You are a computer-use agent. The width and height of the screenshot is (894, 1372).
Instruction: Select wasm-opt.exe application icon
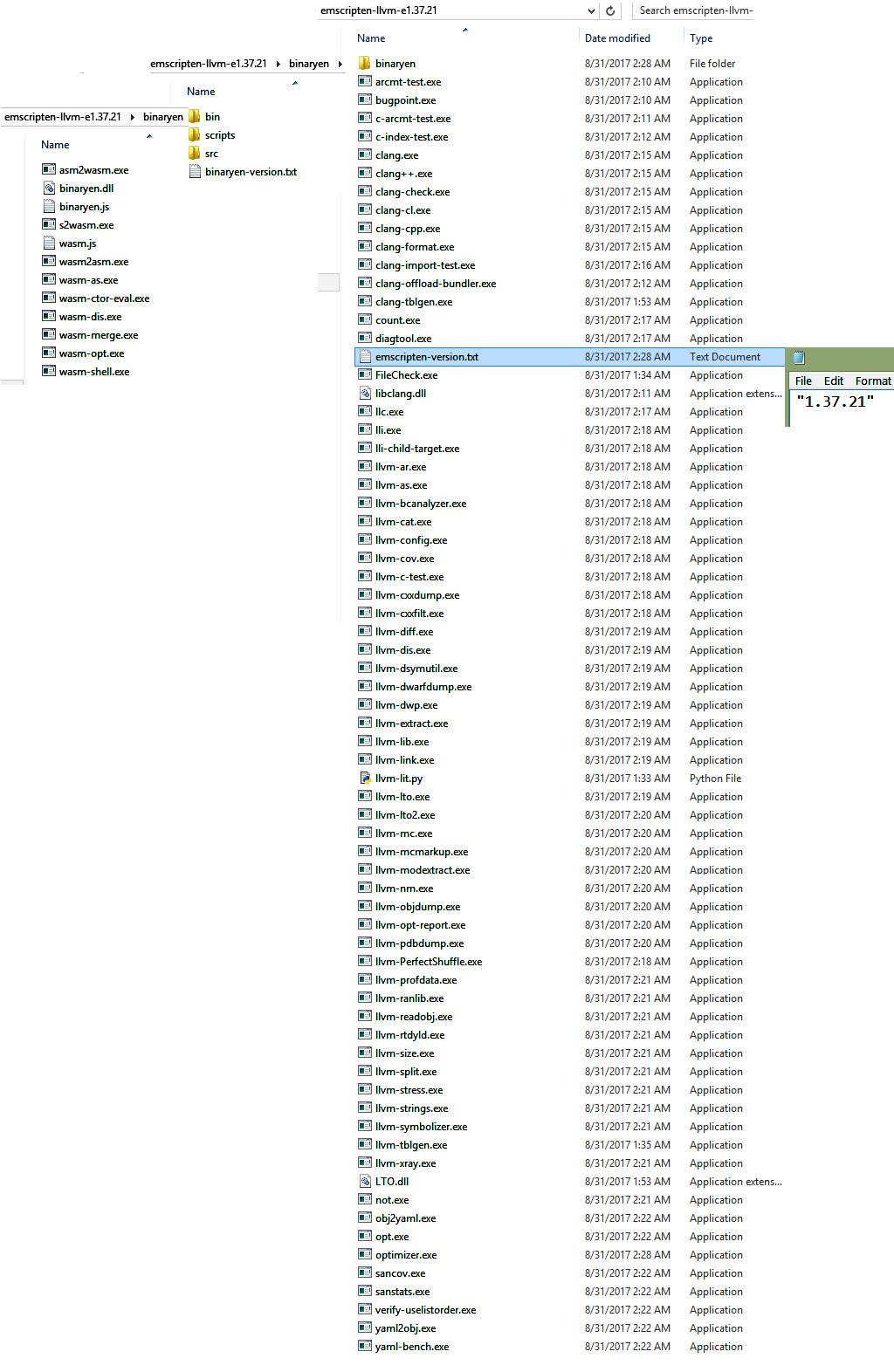[x=49, y=353]
